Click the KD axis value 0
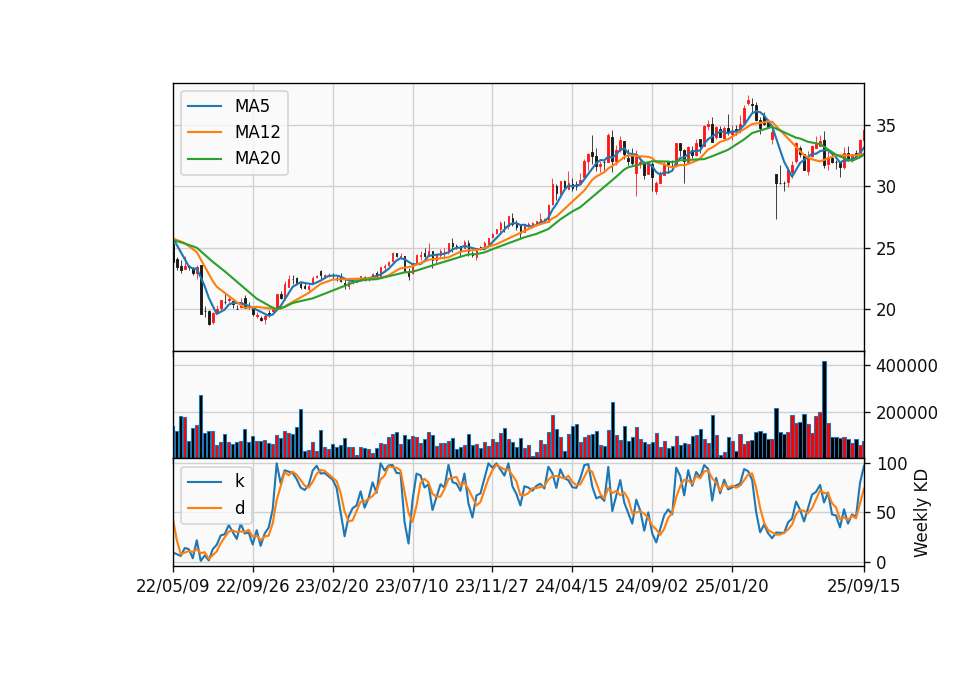Image resolution: width=960 pixels, height=690 pixels. (882, 562)
